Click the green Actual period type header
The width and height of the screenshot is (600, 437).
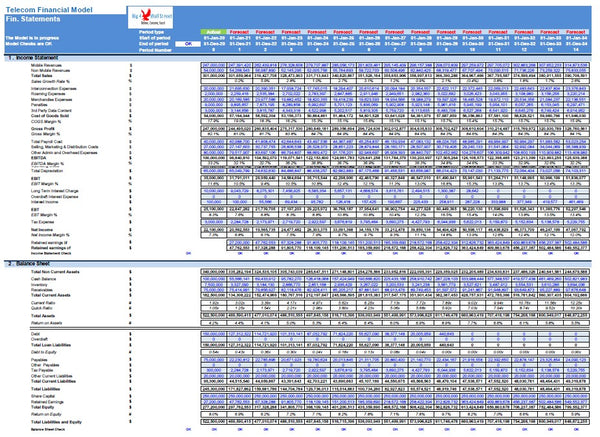214,31
